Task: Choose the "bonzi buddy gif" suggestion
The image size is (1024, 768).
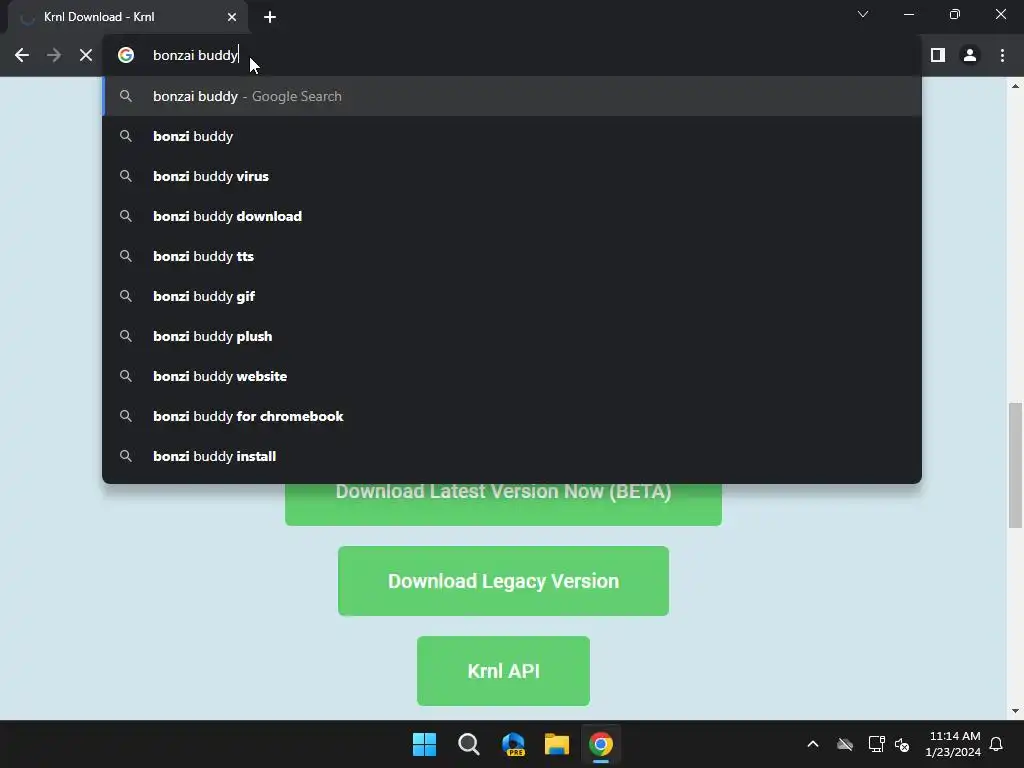Action: [512, 296]
